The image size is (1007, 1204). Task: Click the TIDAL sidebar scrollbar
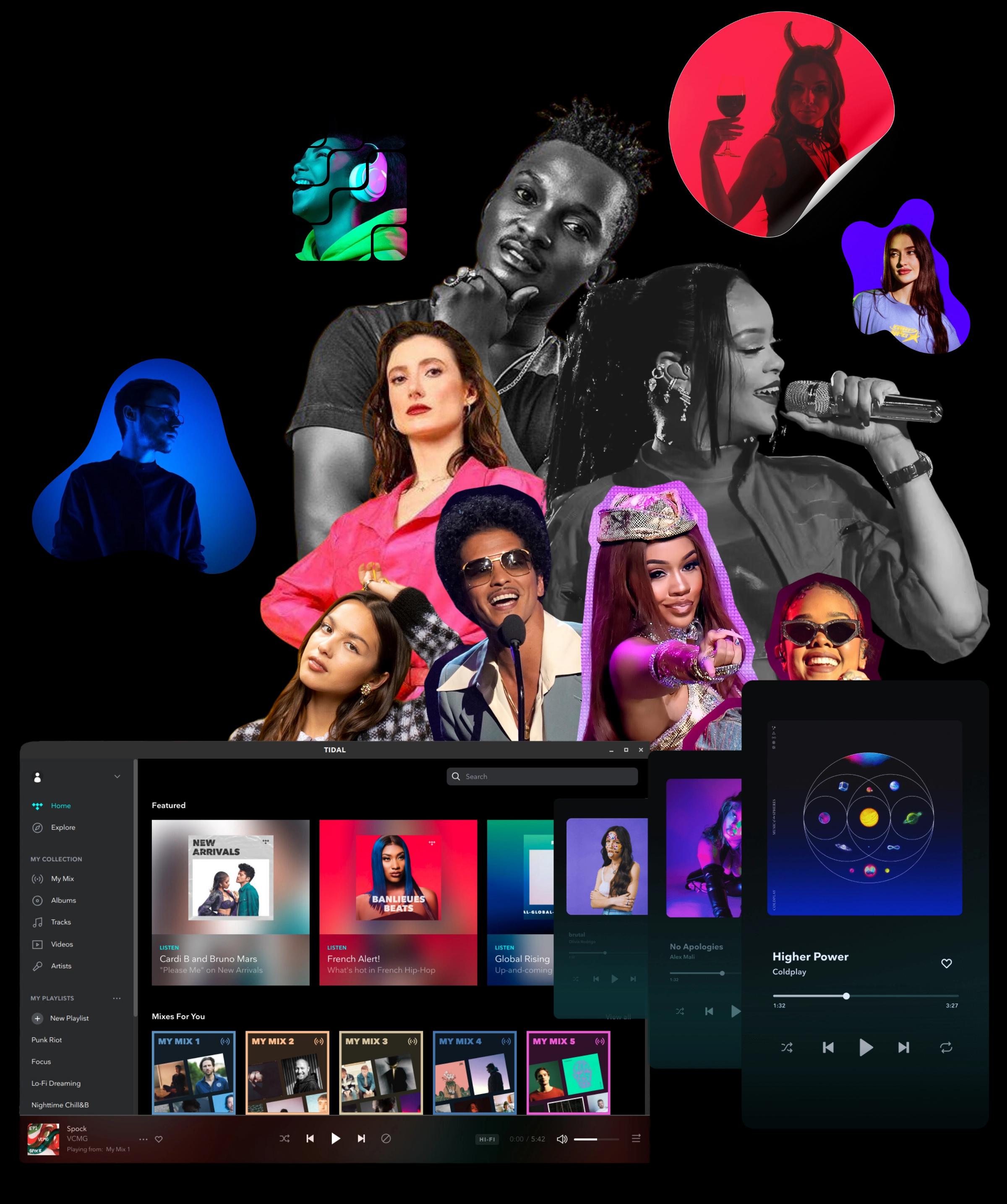tap(136, 889)
